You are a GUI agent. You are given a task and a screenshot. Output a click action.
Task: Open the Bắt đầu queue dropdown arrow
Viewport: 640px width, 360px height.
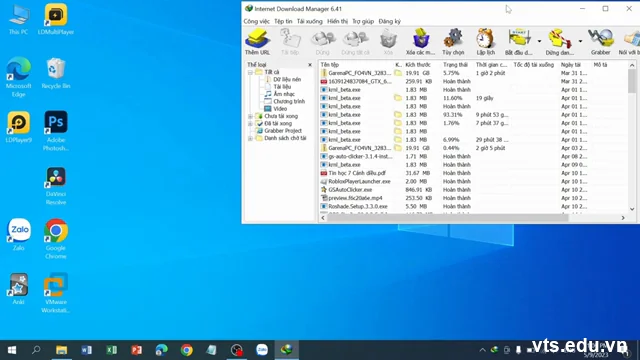(539, 41)
